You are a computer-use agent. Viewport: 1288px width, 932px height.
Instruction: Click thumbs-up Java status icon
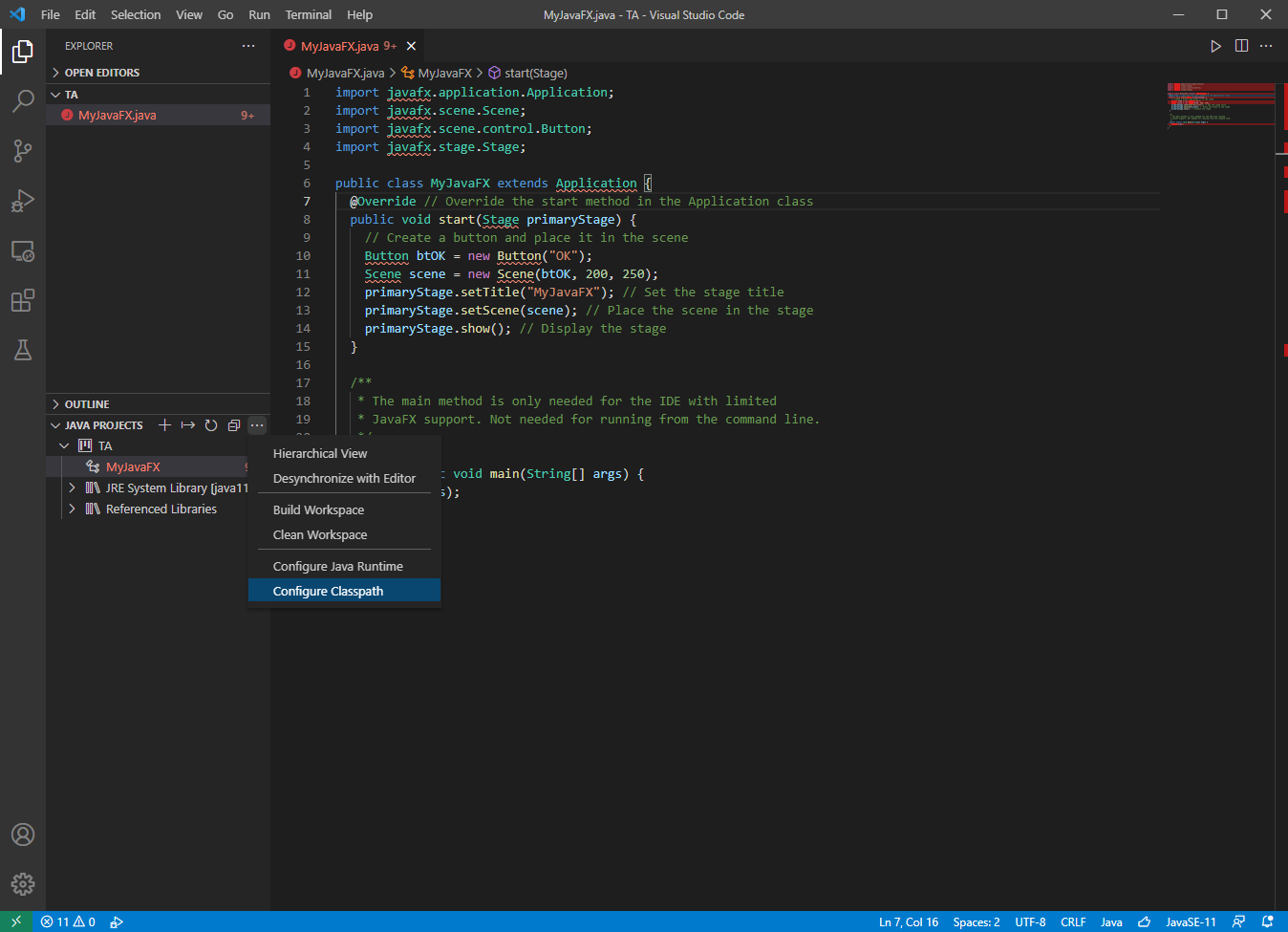(x=1144, y=921)
